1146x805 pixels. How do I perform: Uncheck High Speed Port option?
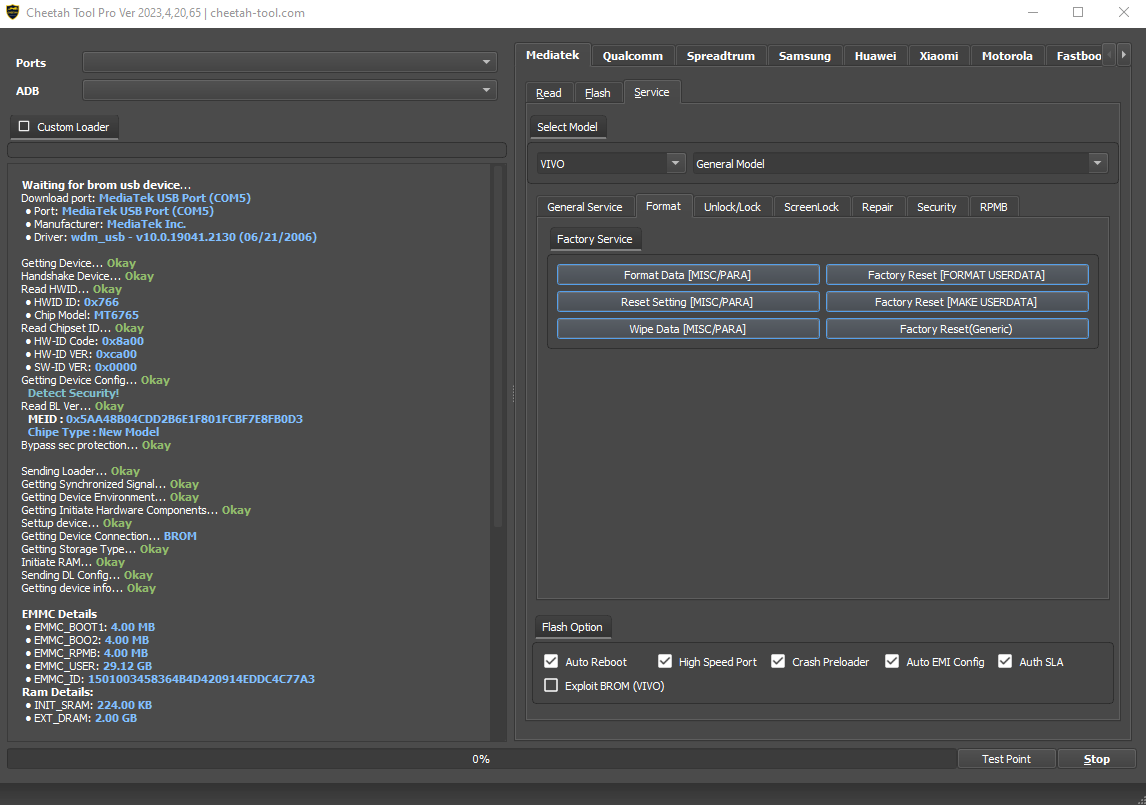[x=664, y=661]
